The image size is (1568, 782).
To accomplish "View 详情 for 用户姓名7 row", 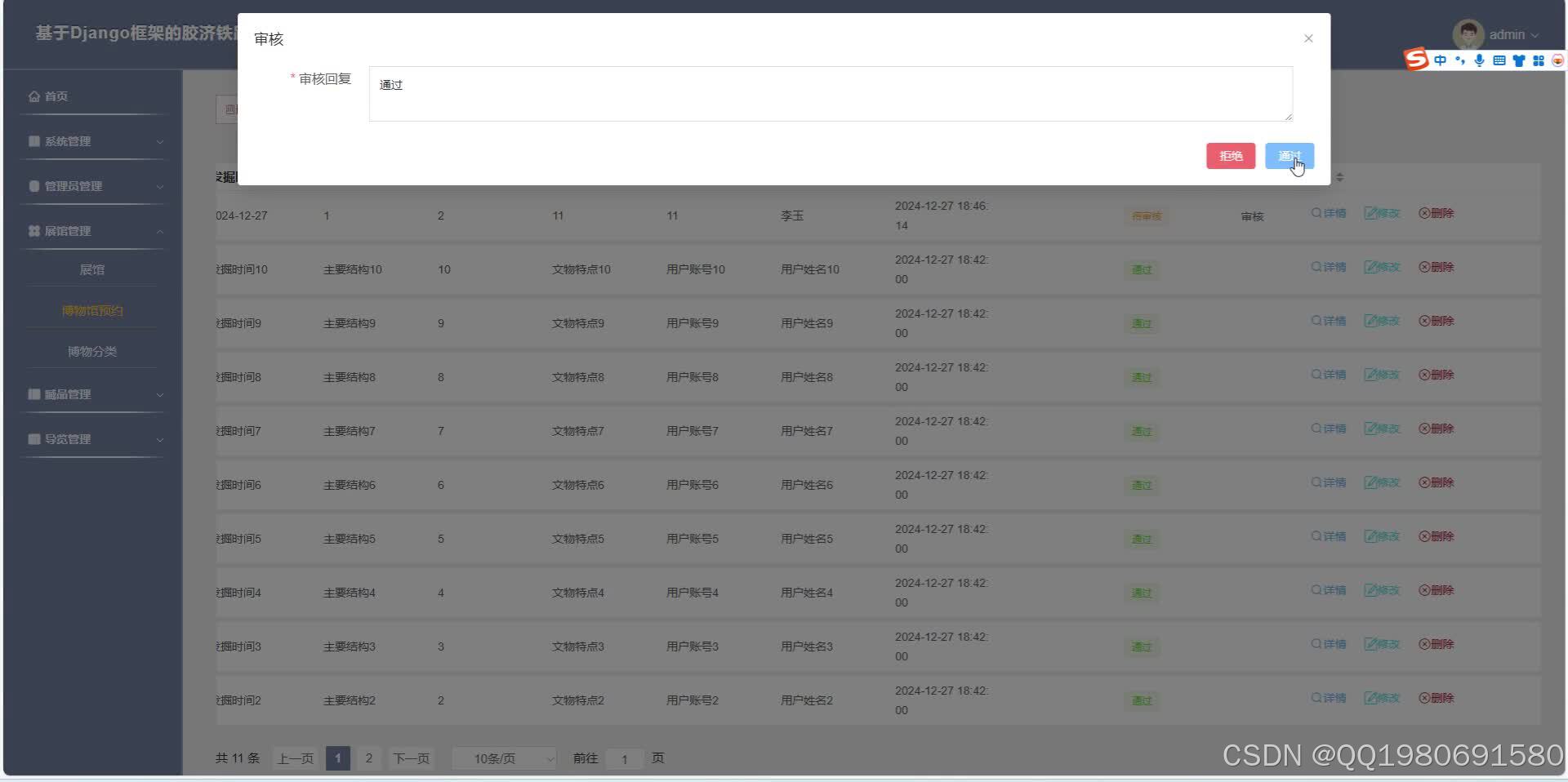I will coord(1328,429).
